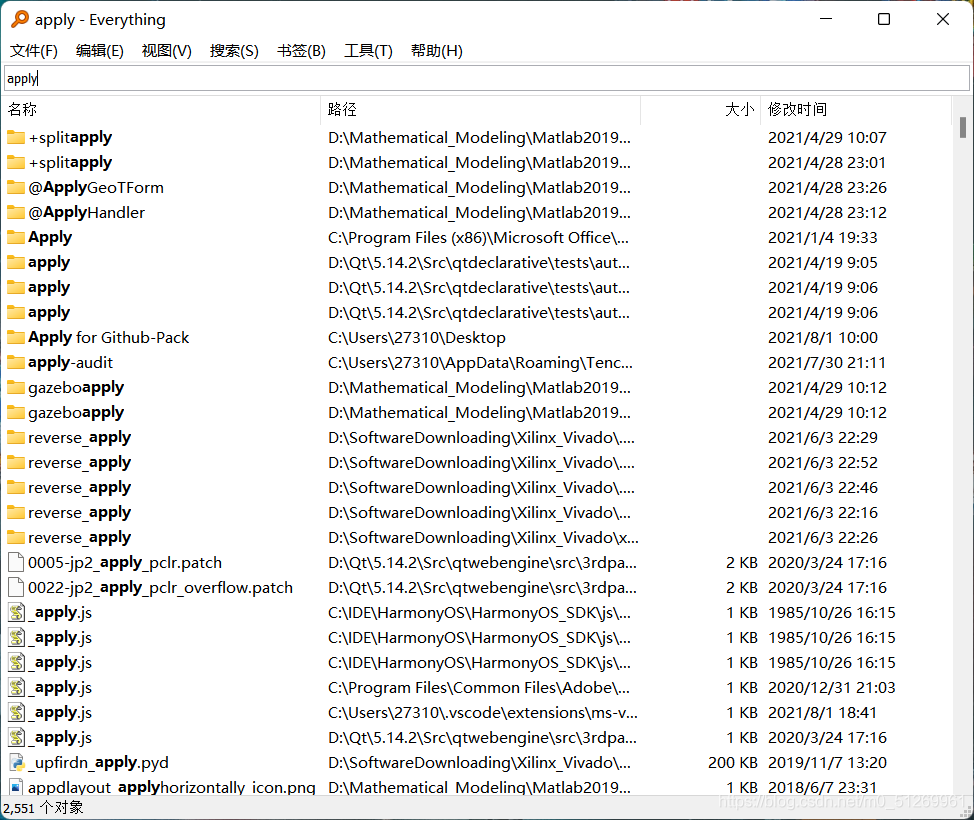Viewport: 974px width, 820px height.
Task: Click image icon of appdlayout_applyhorizontally_icon.png
Action: point(16,787)
